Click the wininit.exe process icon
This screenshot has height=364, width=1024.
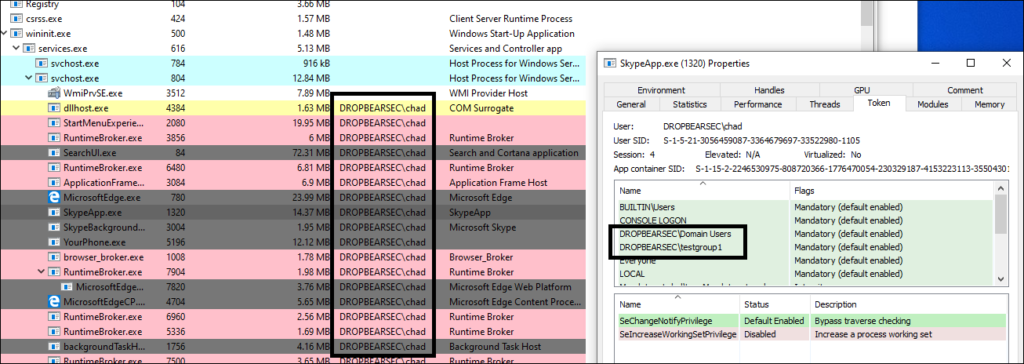pos(16,33)
